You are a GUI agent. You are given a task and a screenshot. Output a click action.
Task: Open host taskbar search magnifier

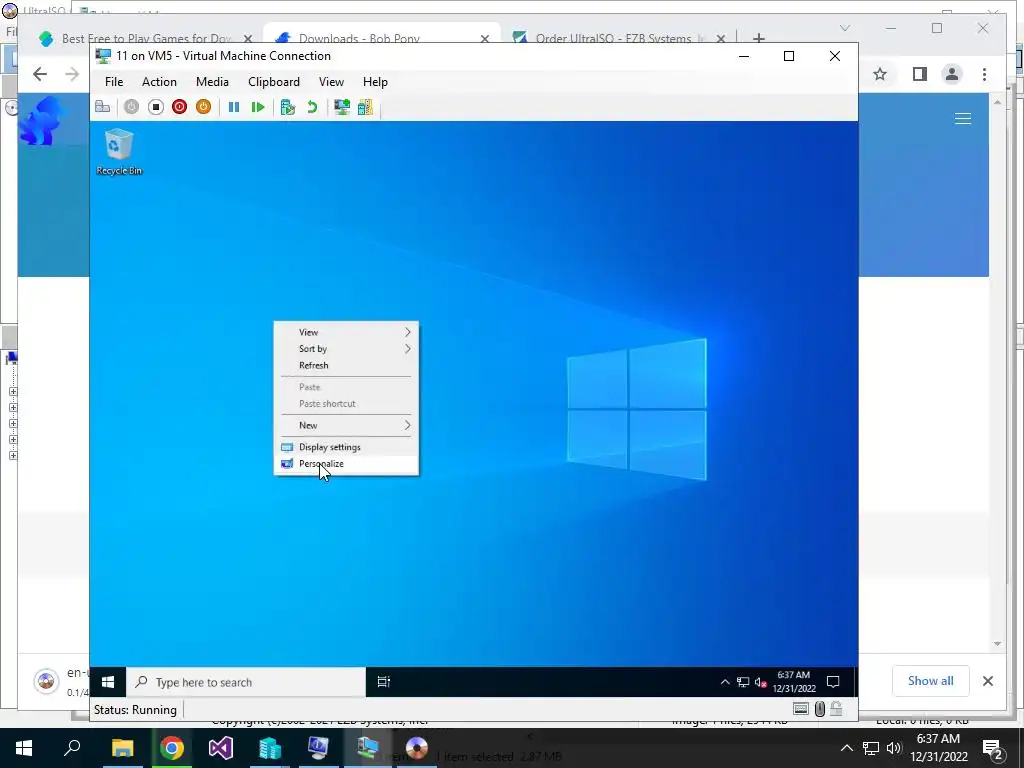[72, 748]
